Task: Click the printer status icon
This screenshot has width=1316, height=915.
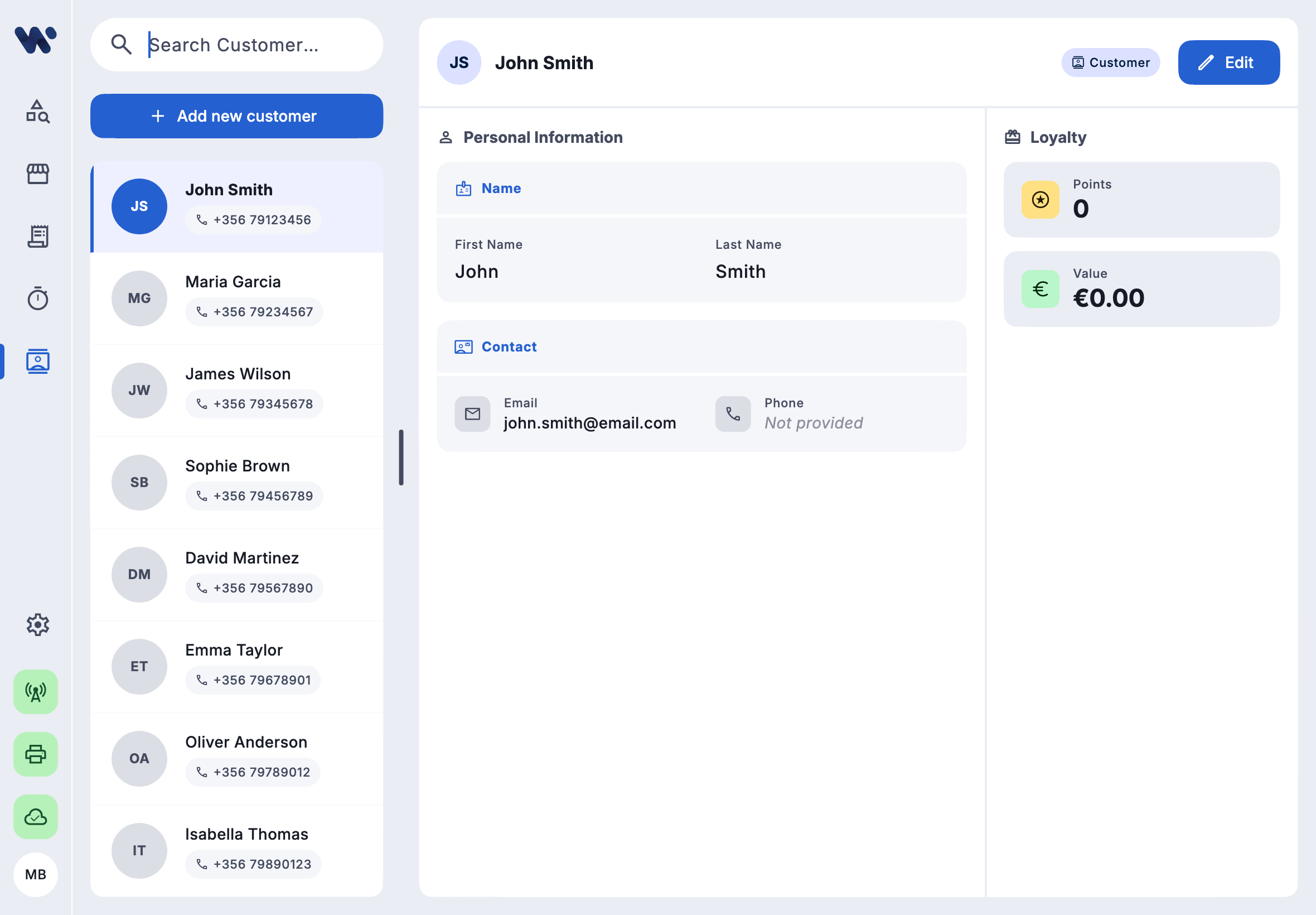Action: tap(35, 754)
